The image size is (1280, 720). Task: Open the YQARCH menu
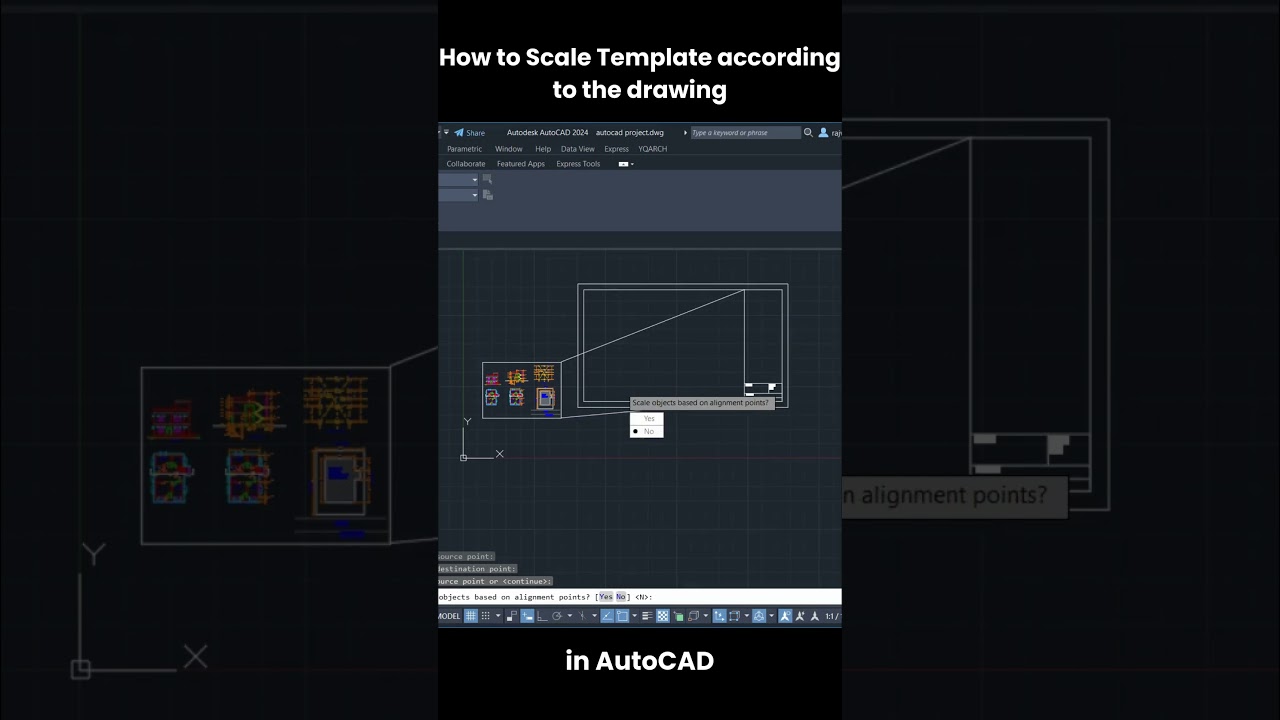point(653,149)
